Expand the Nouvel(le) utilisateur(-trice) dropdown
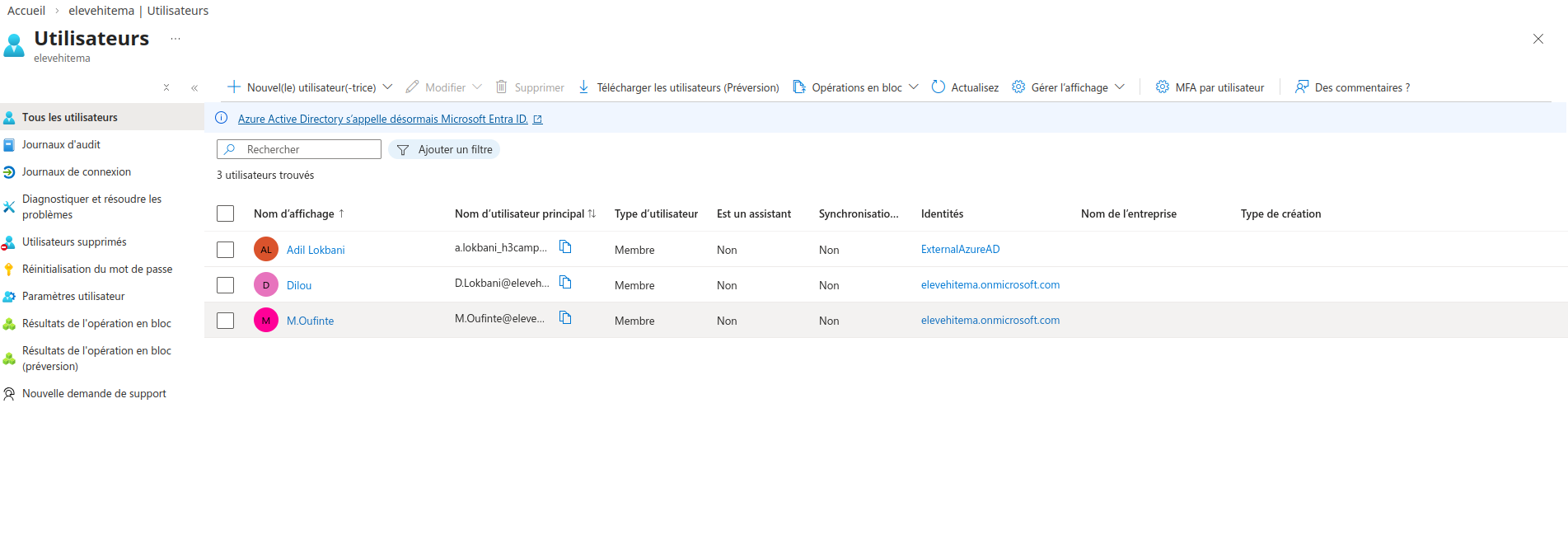This screenshot has width=1568, height=544. point(387,87)
